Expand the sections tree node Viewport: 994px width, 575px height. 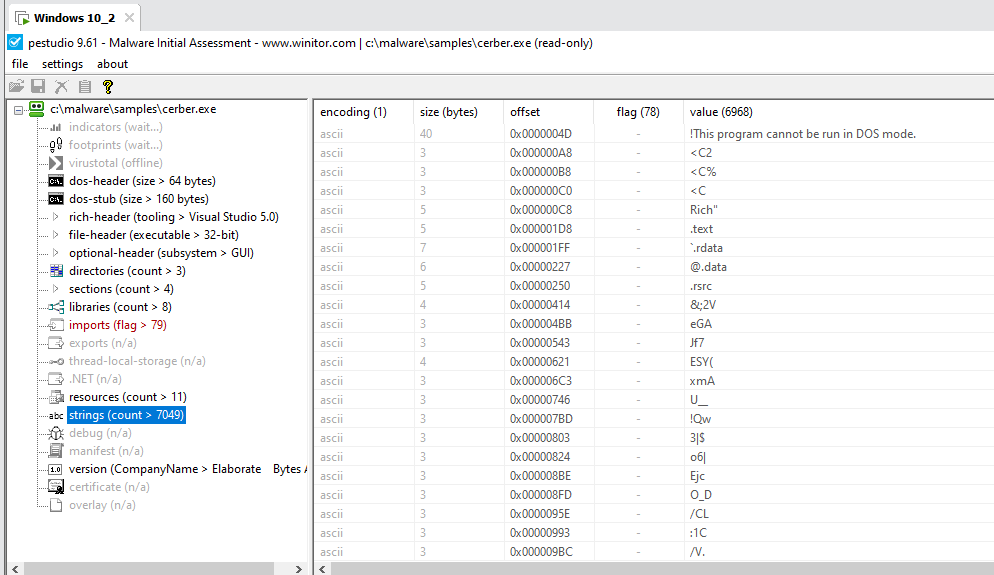[x=56, y=289]
